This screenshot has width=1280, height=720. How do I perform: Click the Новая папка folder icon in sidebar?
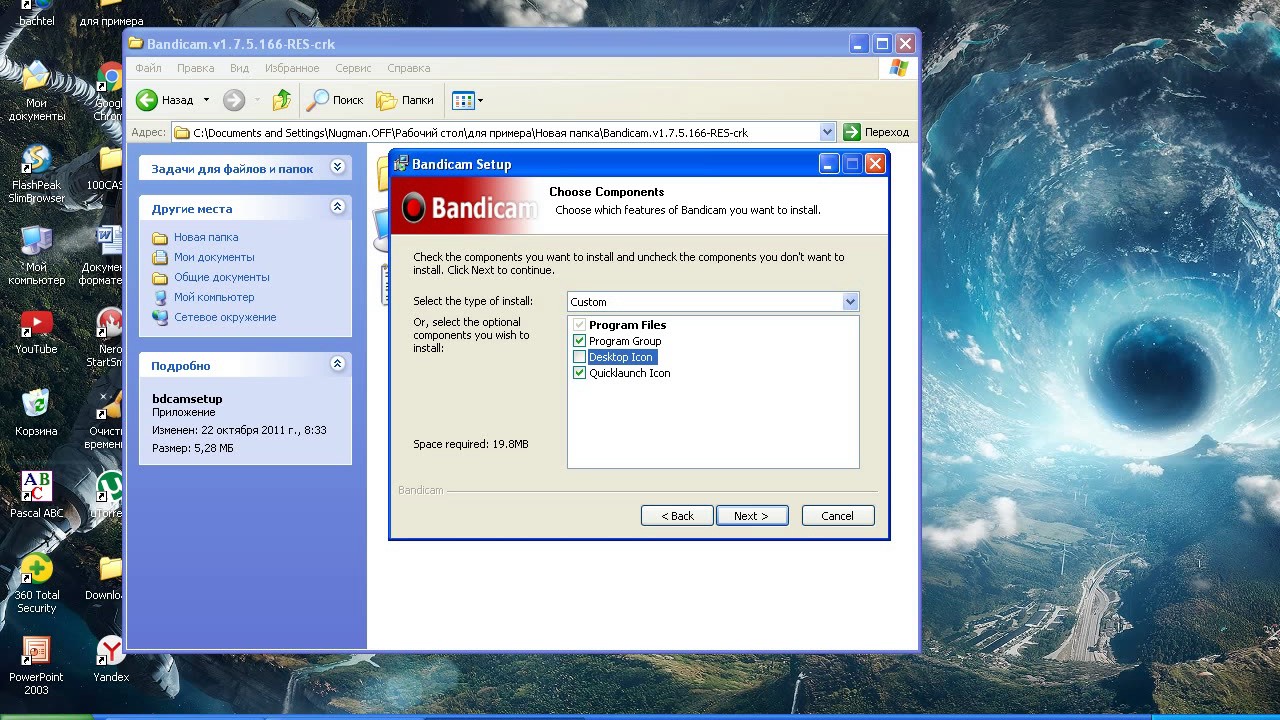coord(160,238)
